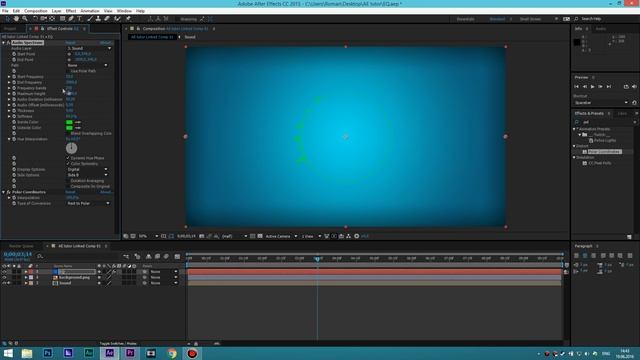Select the Clone Stamp tool
Image resolution: width=640 pixels, height=360 pixels.
point(98,19)
